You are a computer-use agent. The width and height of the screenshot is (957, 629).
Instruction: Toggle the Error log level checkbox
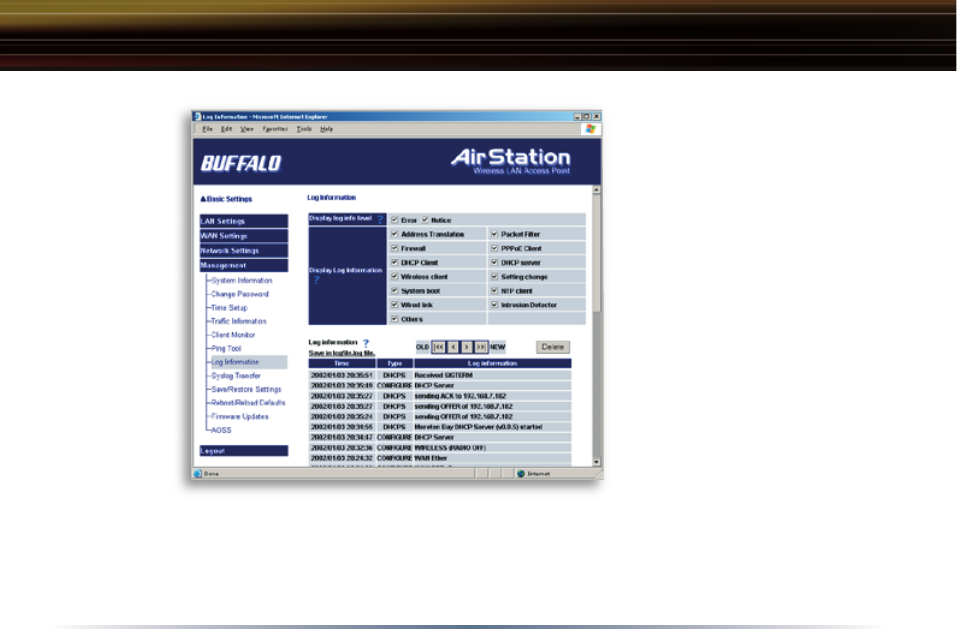pos(394,220)
